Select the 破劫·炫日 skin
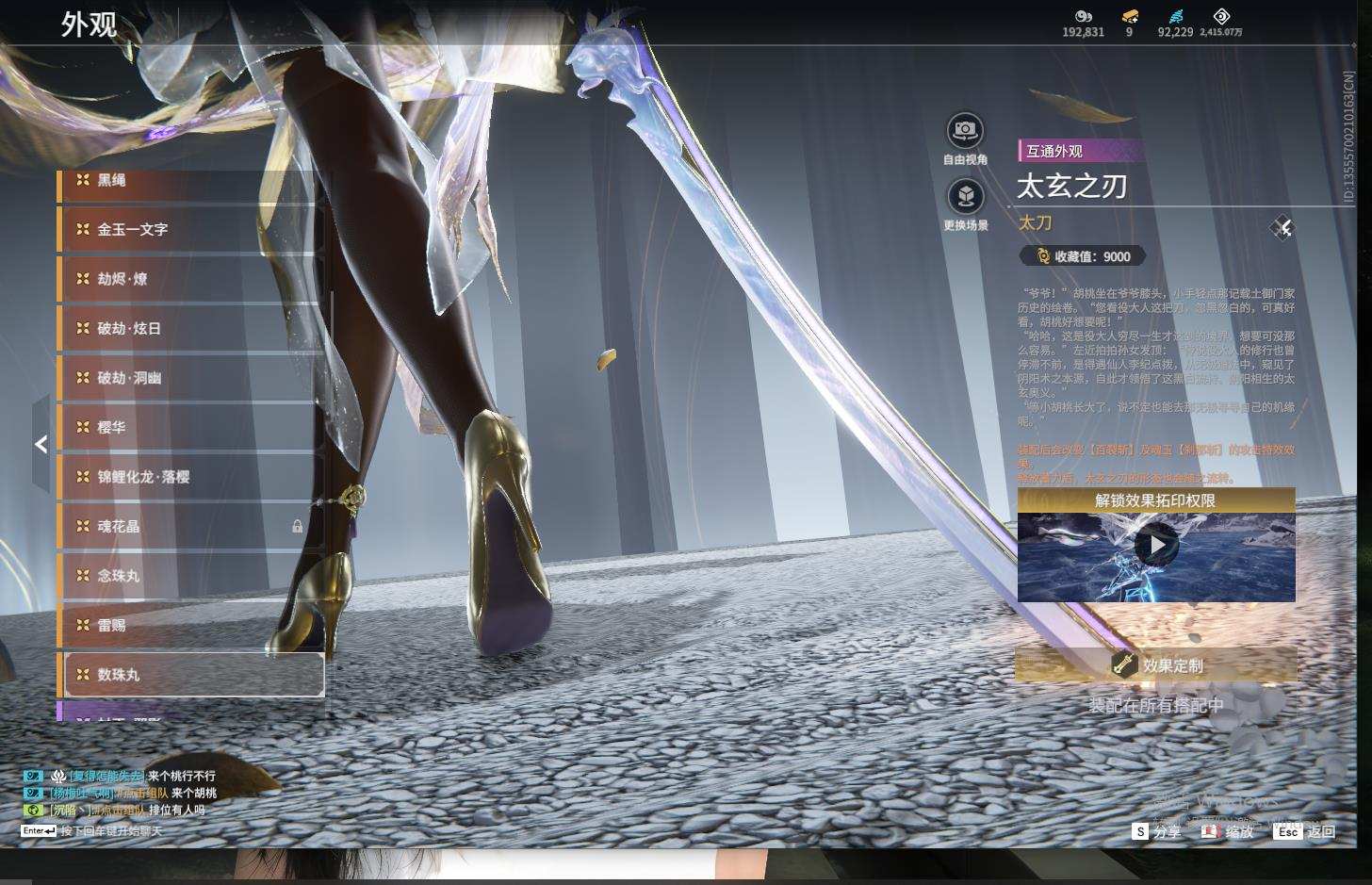Screen dimensions: 1372x885 pos(190,329)
